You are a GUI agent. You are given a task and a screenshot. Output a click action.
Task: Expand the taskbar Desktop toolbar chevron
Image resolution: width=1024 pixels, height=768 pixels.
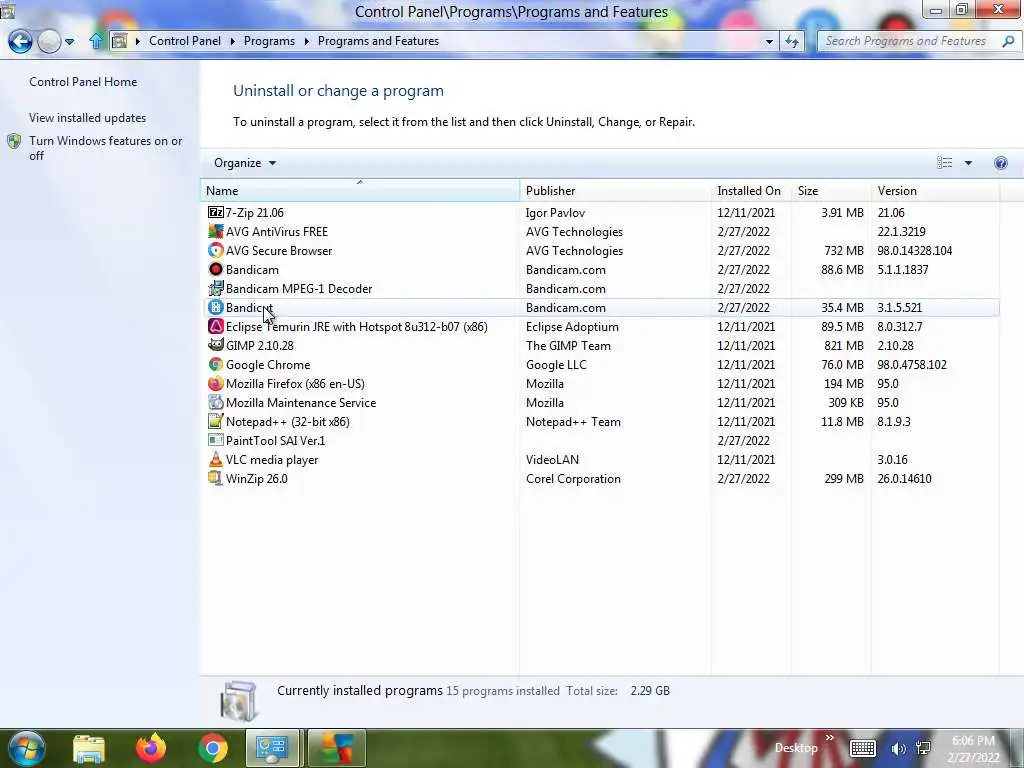pyautogui.click(x=829, y=738)
